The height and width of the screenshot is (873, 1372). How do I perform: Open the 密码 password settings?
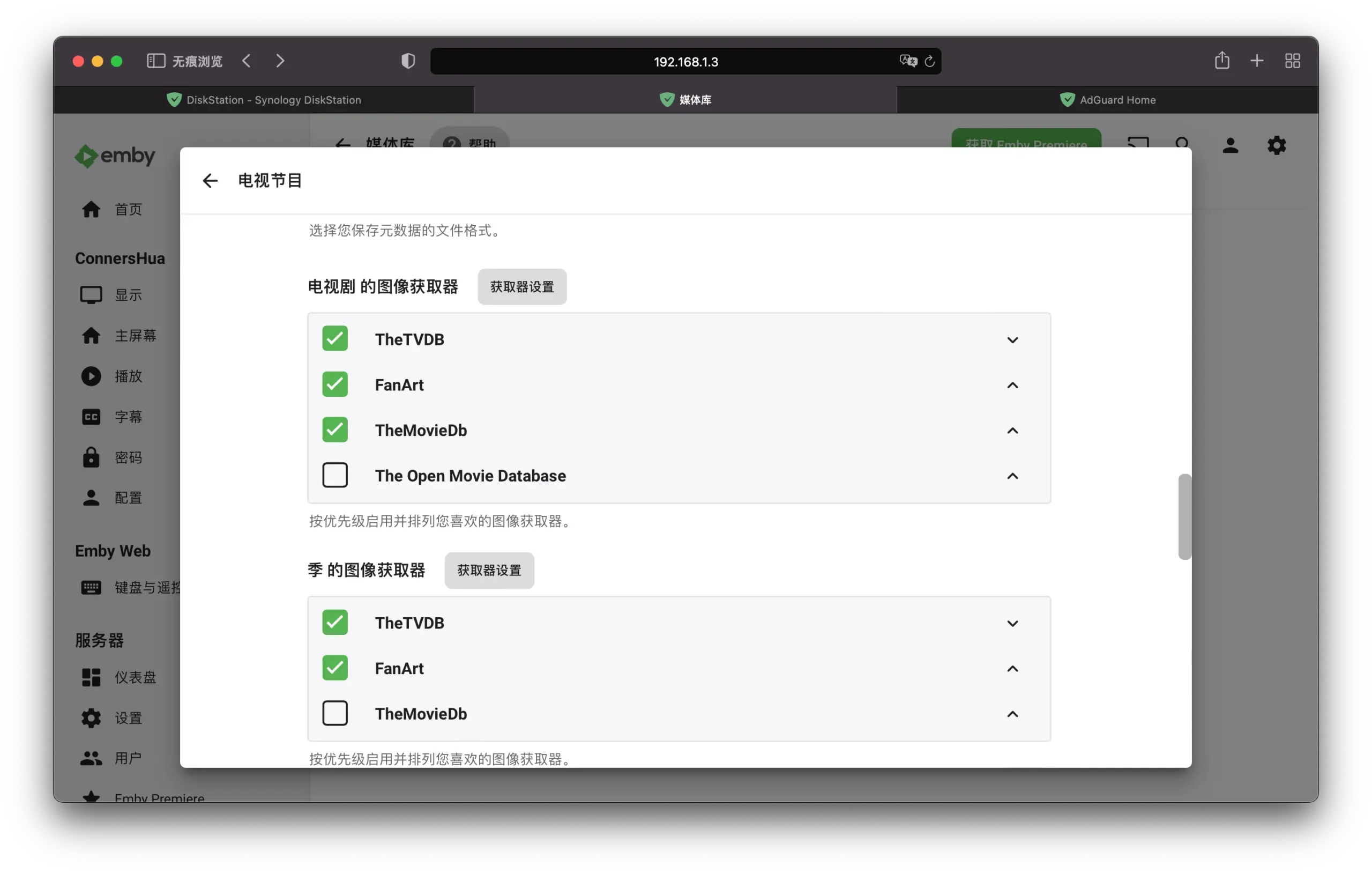coord(128,457)
